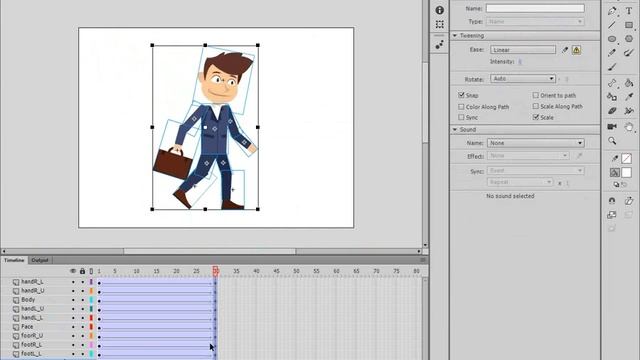This screenshot has width=640, height=360.
Task: Open the sound Sync Event dropdown
Action: click(x=536, y=171)
